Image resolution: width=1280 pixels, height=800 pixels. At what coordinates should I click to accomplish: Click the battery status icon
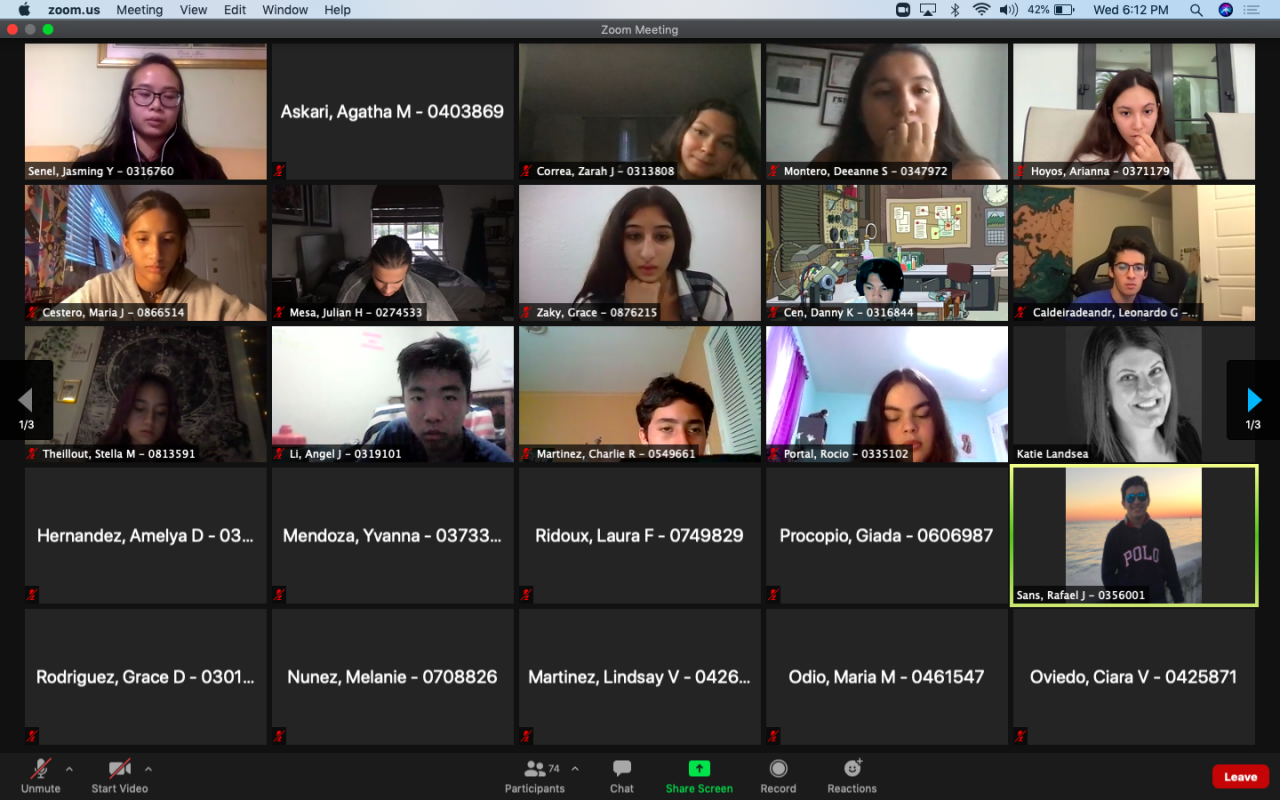(x=1064, y=10)
